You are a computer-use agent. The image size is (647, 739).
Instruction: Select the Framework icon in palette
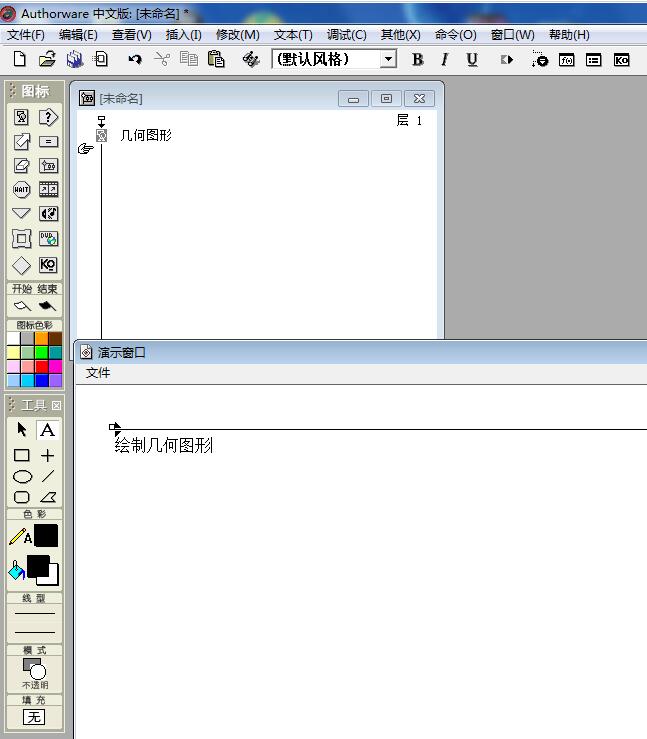coord(21,239)
